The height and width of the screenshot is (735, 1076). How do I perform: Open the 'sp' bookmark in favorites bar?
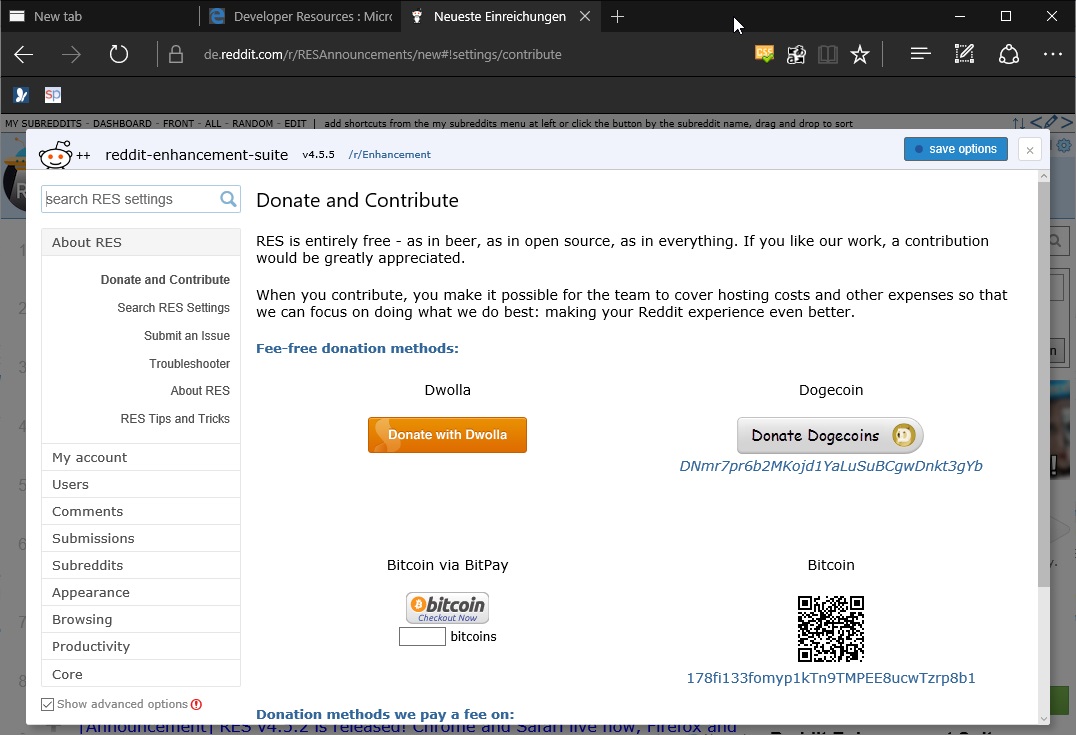click(x=53, y=95)
